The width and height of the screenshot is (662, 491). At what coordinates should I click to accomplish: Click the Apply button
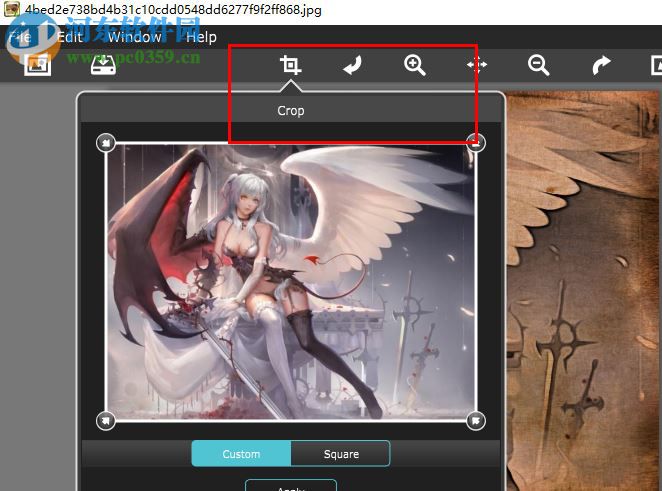coord(291,486)
